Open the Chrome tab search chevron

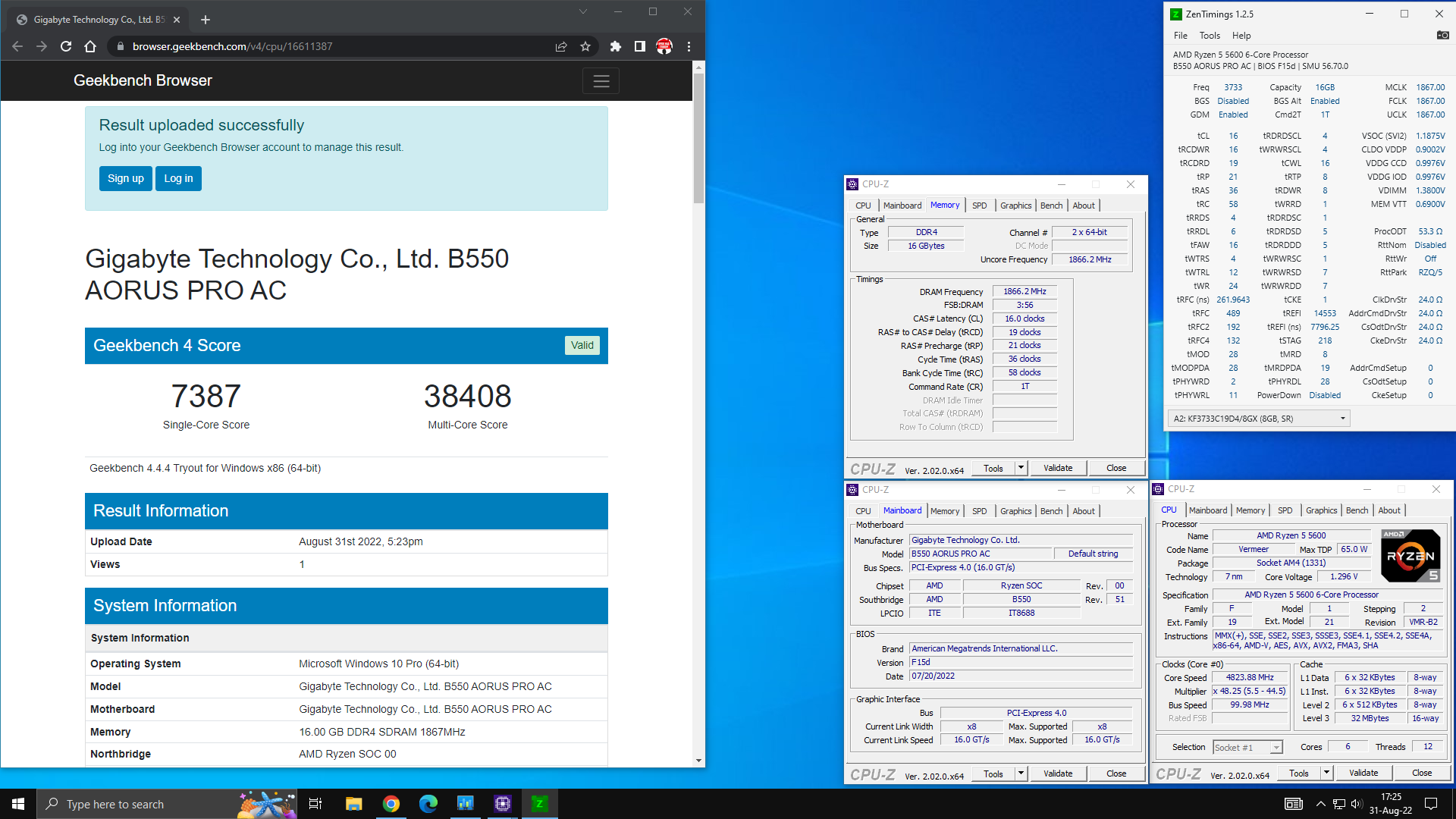click(x=583, y=11)
